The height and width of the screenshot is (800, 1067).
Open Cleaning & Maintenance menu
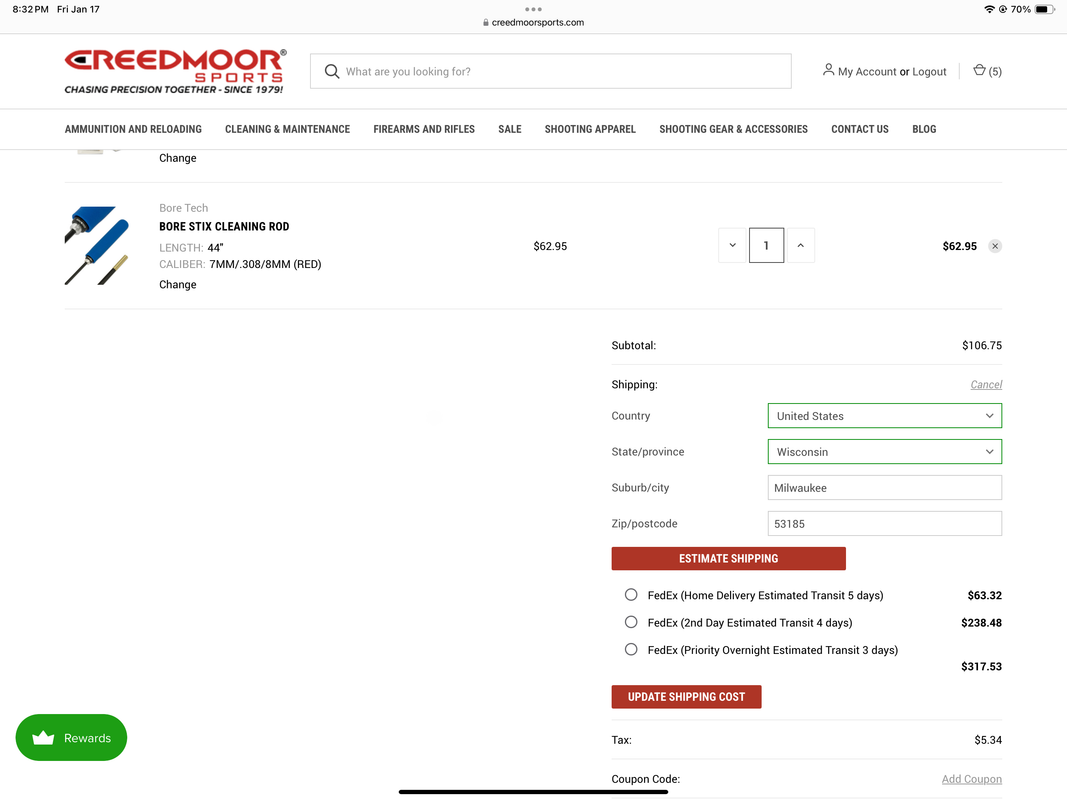287,129
